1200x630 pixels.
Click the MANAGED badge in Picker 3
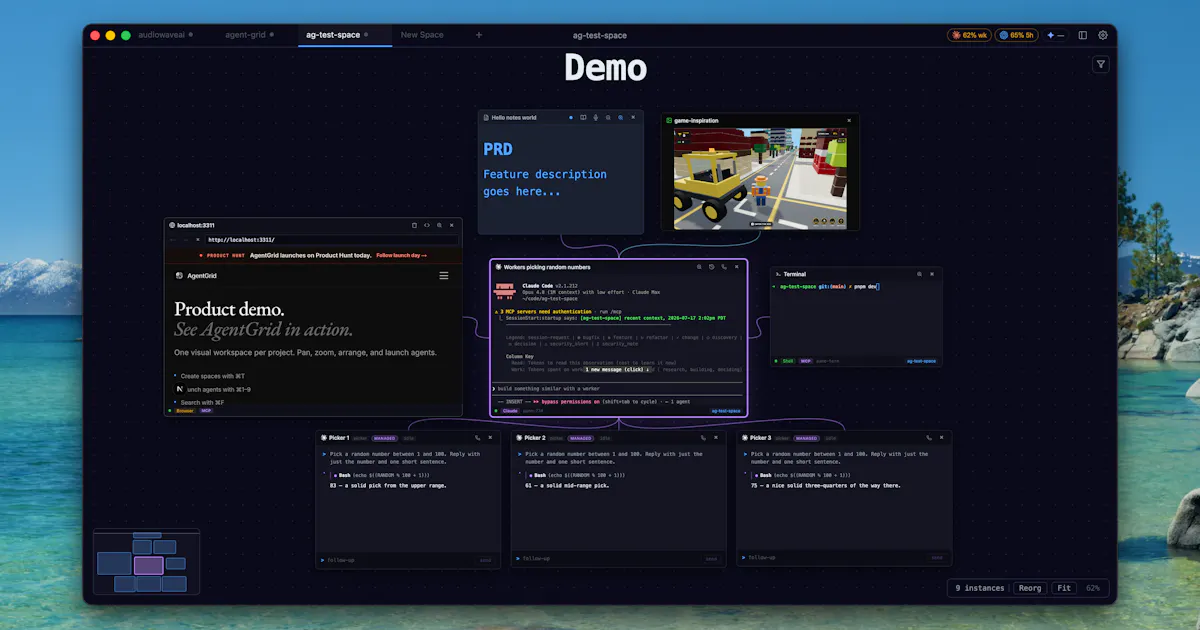807,438
